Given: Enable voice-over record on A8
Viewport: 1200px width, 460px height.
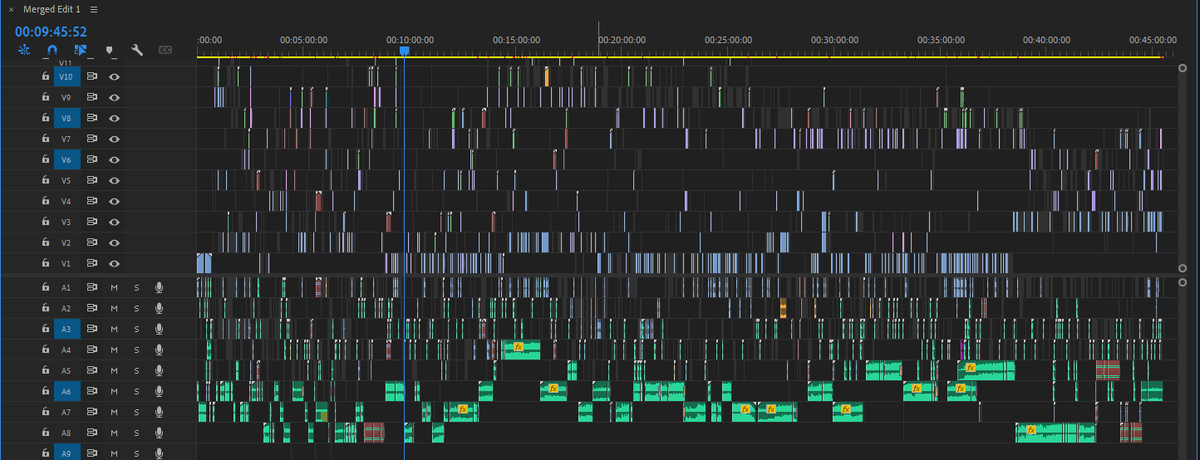Looking at the screenshot, I should (x=158, y=433).
